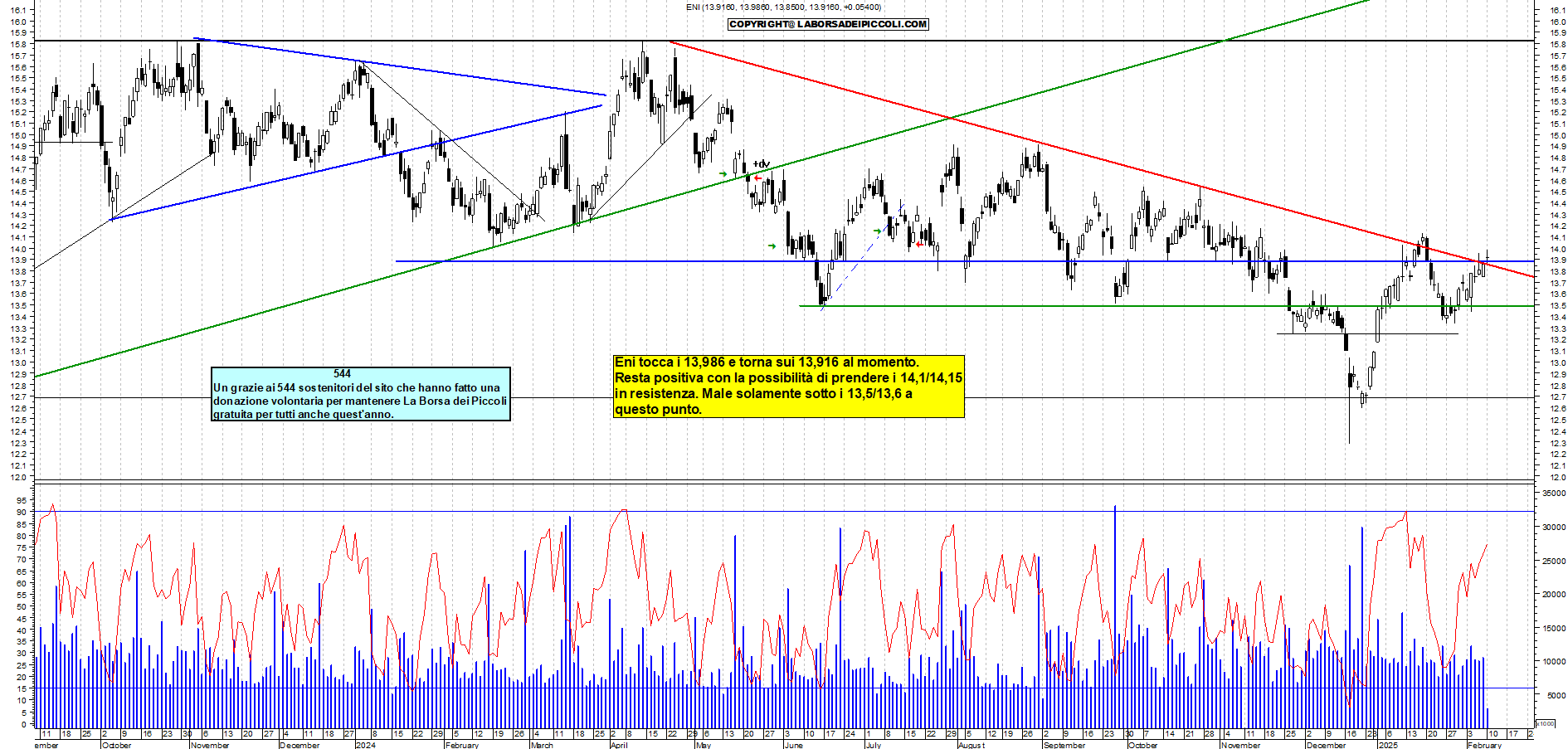Click the 20000 label on the volume axis

[1553, 594]
